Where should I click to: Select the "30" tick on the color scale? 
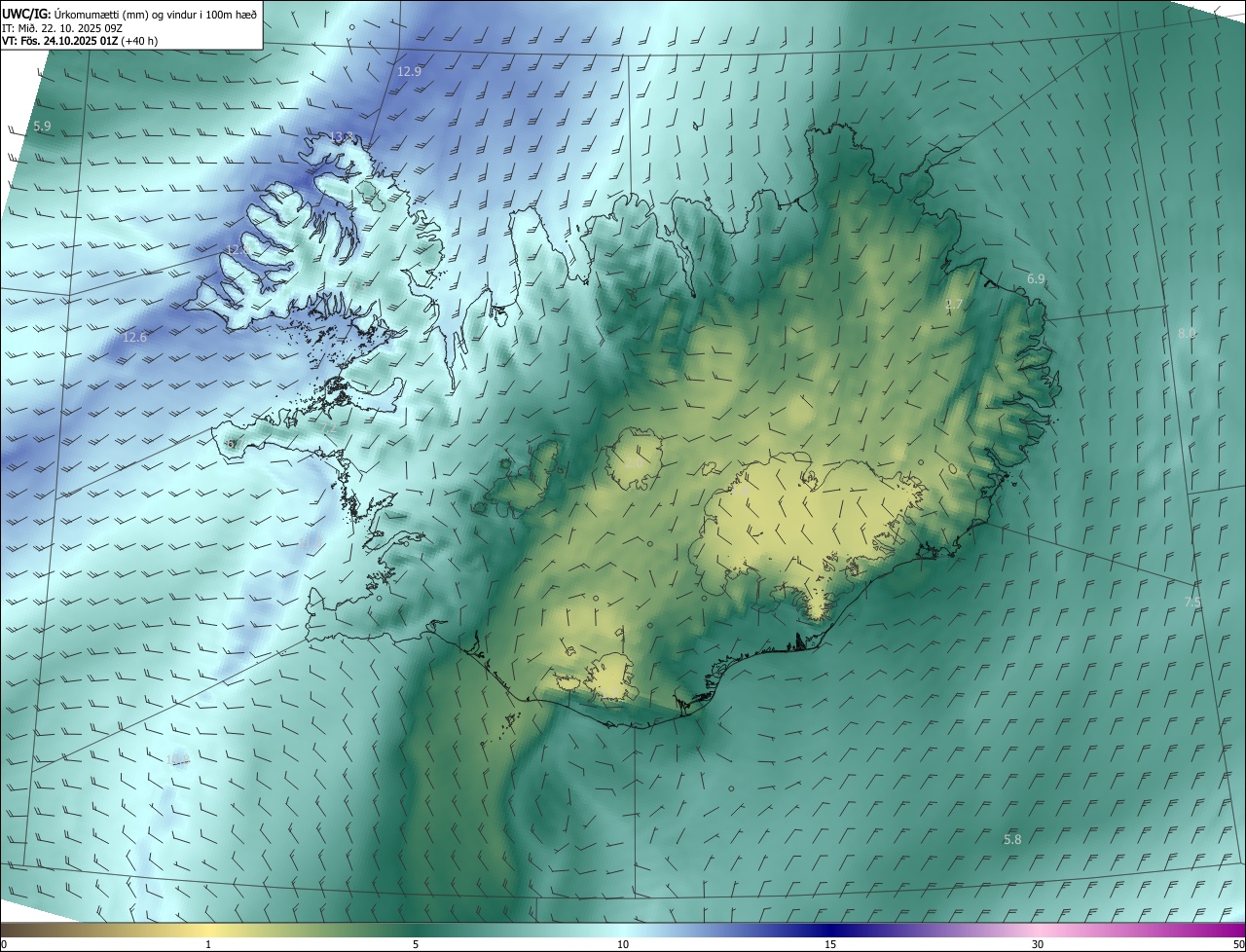click(x=1038, y=944)
